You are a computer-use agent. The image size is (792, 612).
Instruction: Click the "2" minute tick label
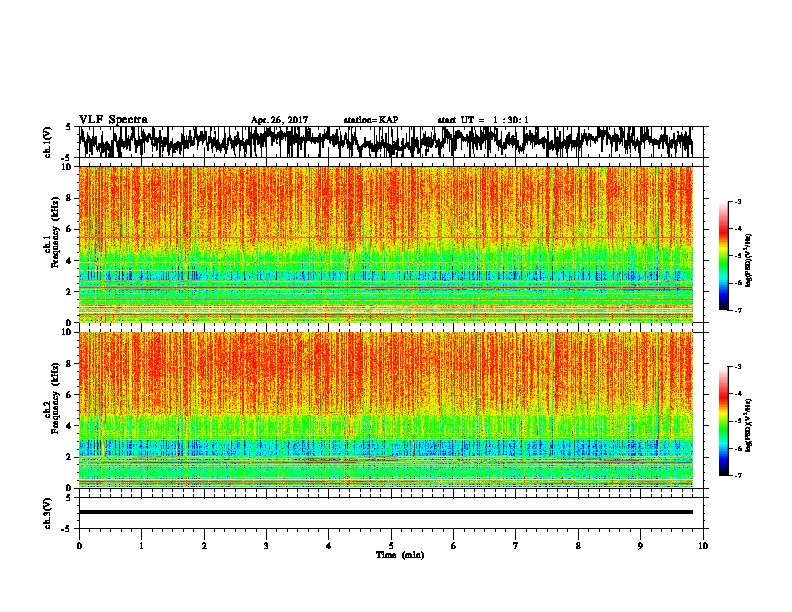point(204,546)
